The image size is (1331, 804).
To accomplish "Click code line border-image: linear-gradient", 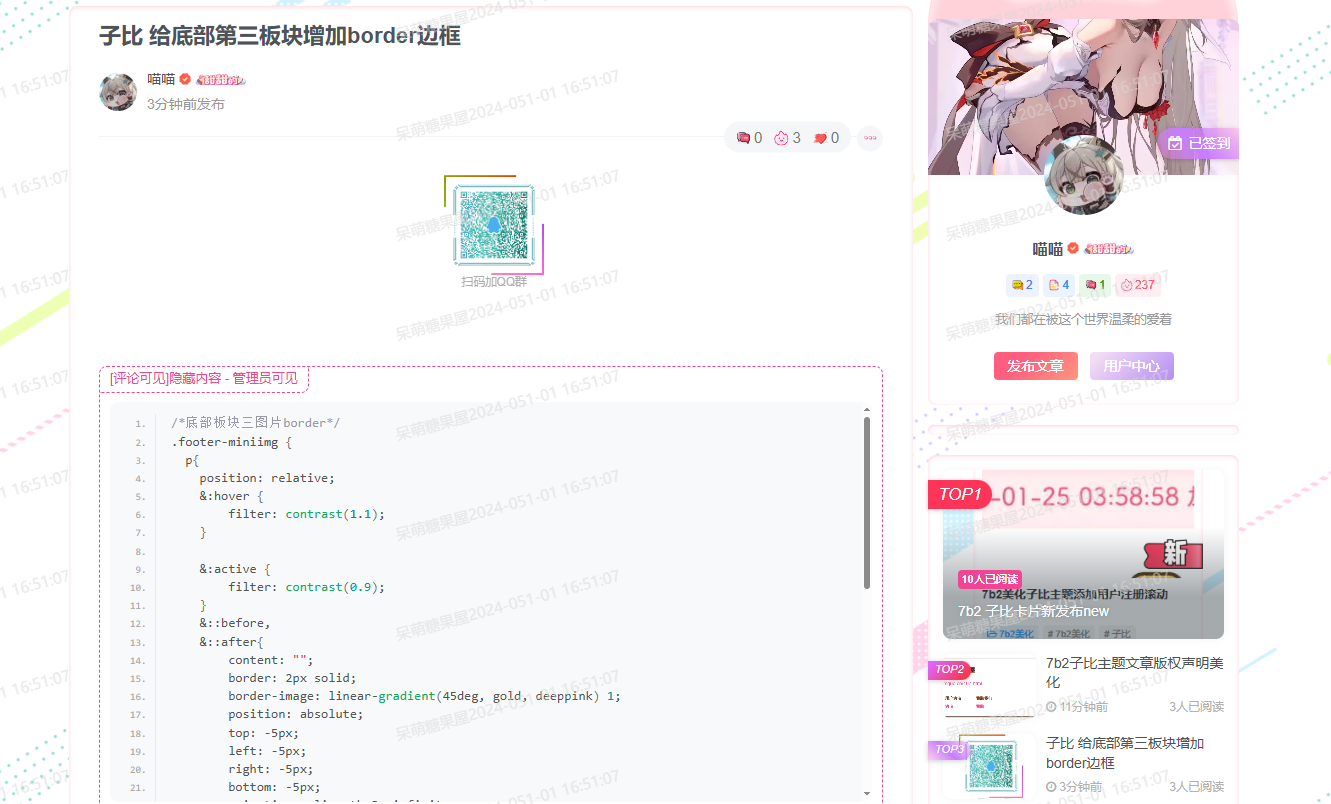I will [x=424, y=696].
